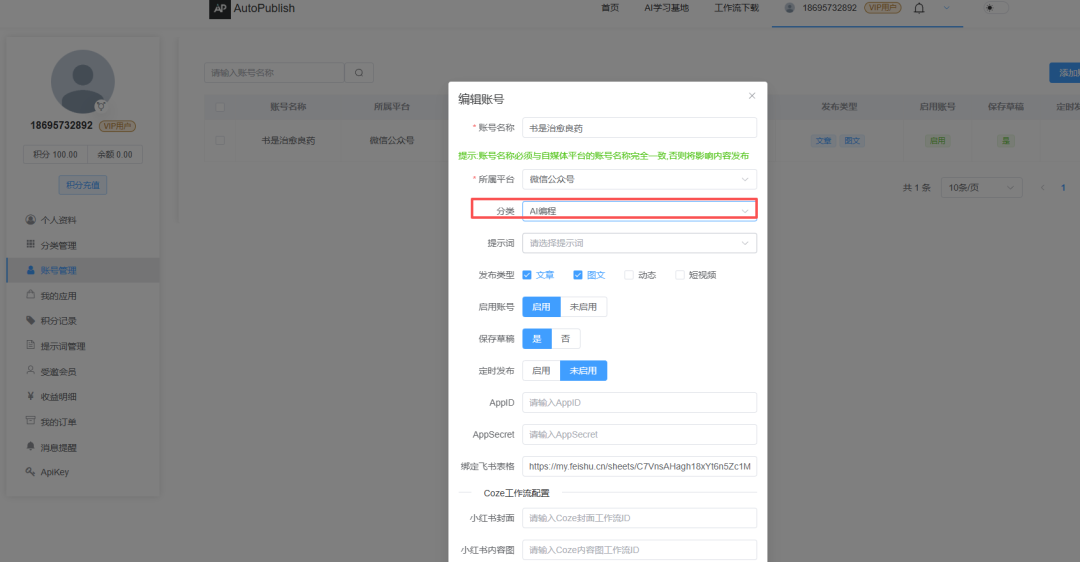Click the 文章 tag in table row

click(824, 140)
